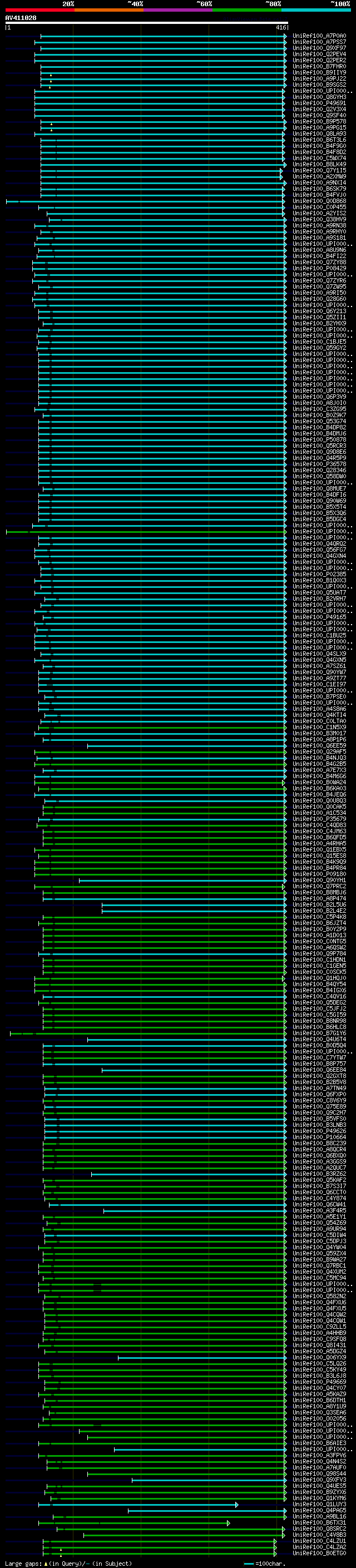
Task: Select hit label UniRef100_Q8LA93
Action: (319, 133)
